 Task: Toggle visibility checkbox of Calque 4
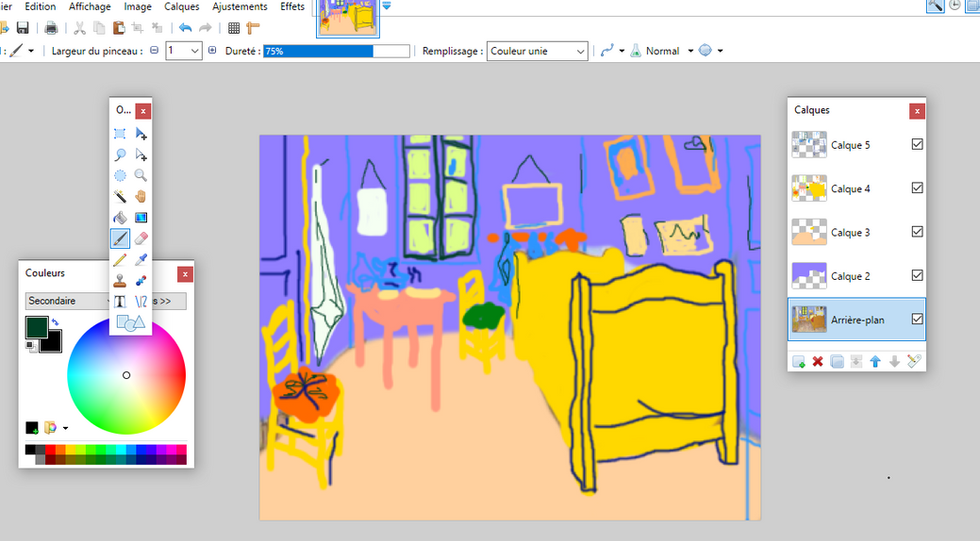point(917,188)
